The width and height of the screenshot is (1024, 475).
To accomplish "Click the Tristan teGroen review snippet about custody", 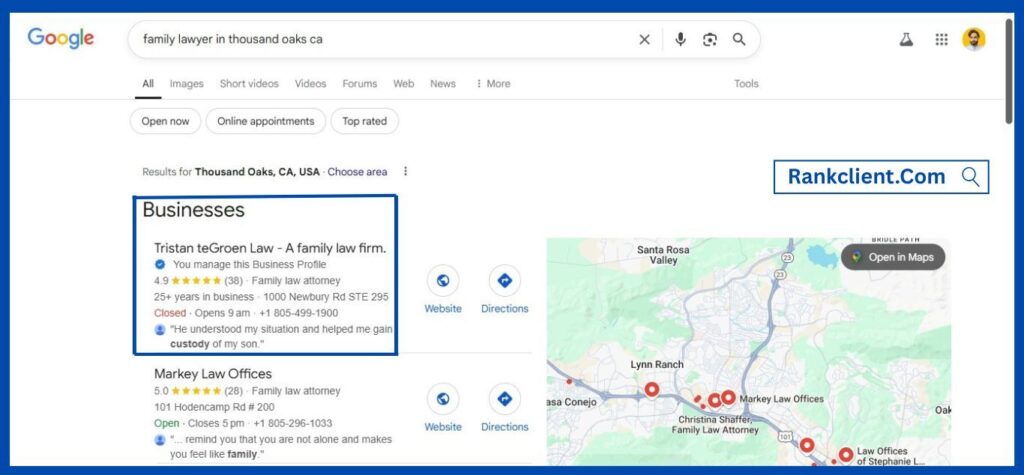I will point(281,336).
